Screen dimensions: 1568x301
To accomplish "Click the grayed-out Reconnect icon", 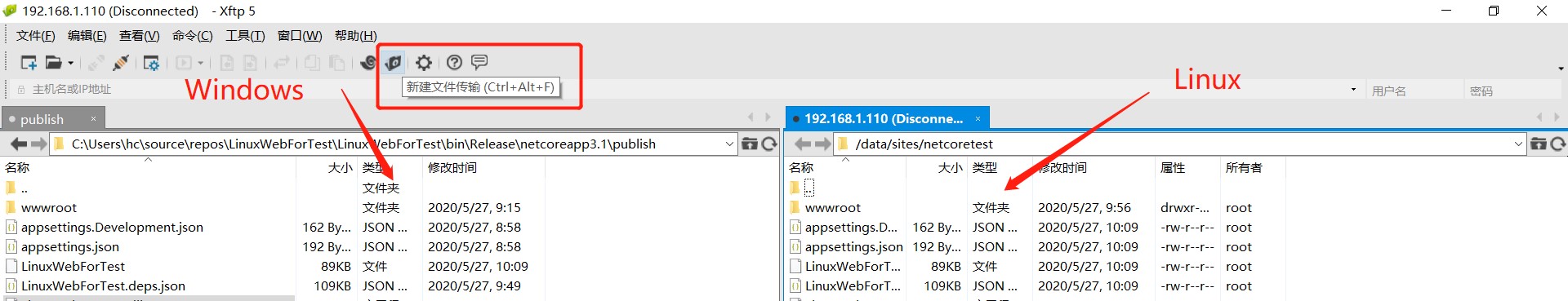I will point(96,63).
